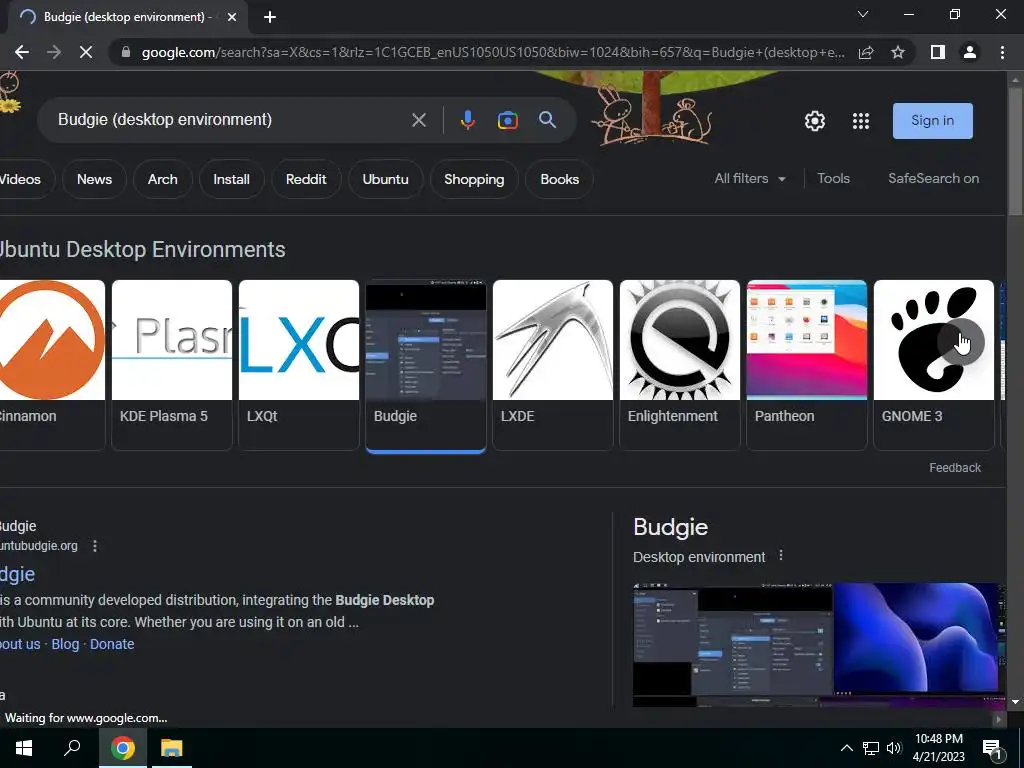Go back to the previous page
This screenshot has height=768, width=1024.
[22, 52]
